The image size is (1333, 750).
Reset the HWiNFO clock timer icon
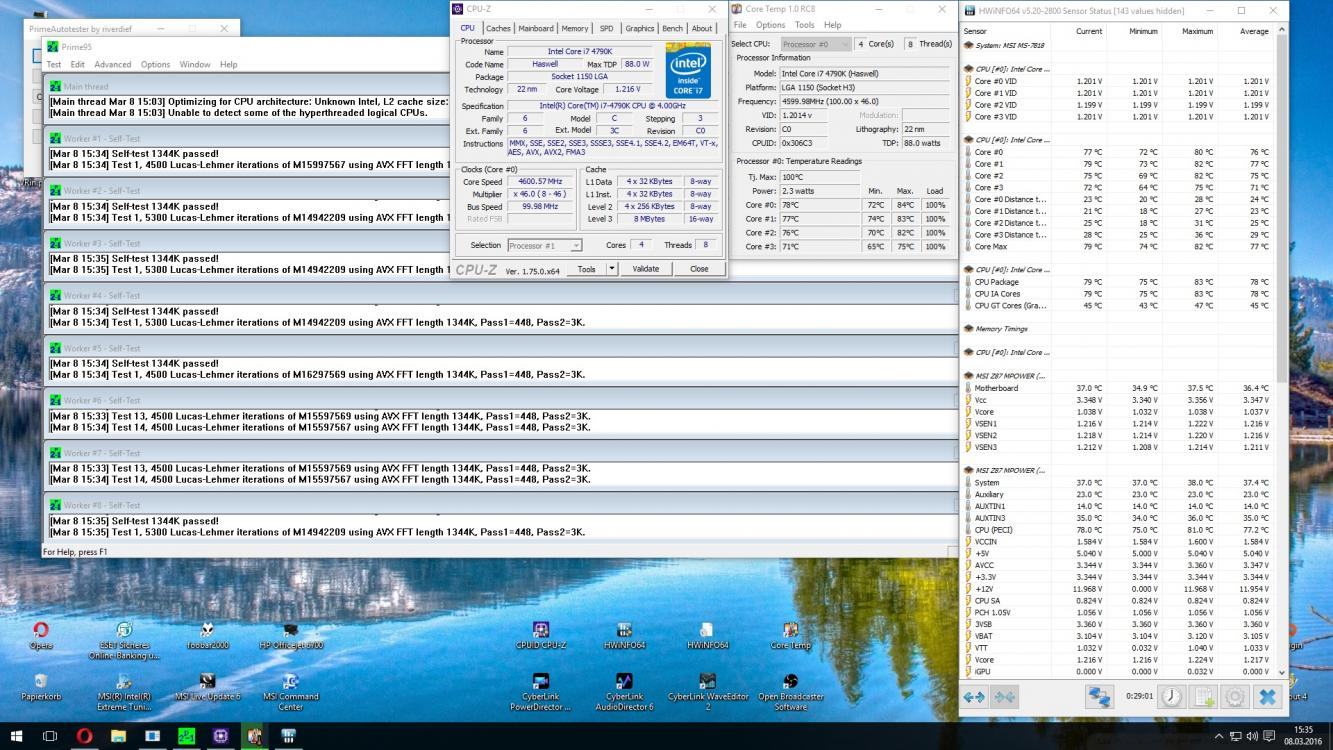point(1171,697)
